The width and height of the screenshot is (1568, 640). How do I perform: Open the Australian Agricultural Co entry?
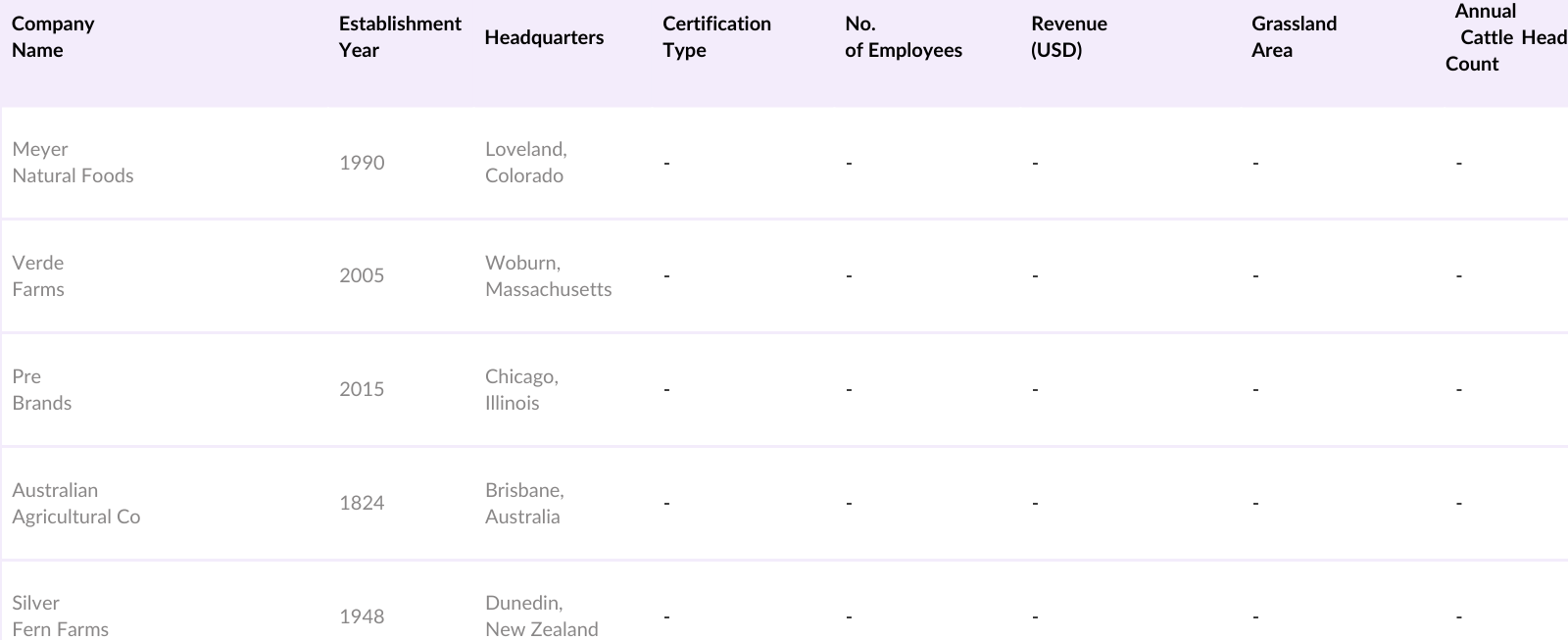76,504
